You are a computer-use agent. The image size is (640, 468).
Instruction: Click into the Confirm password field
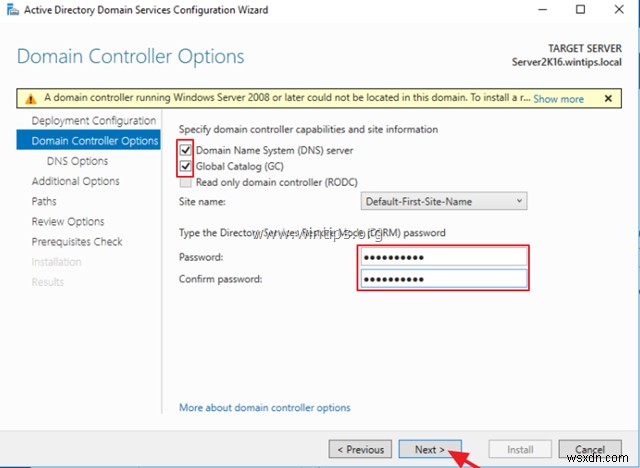444,279
